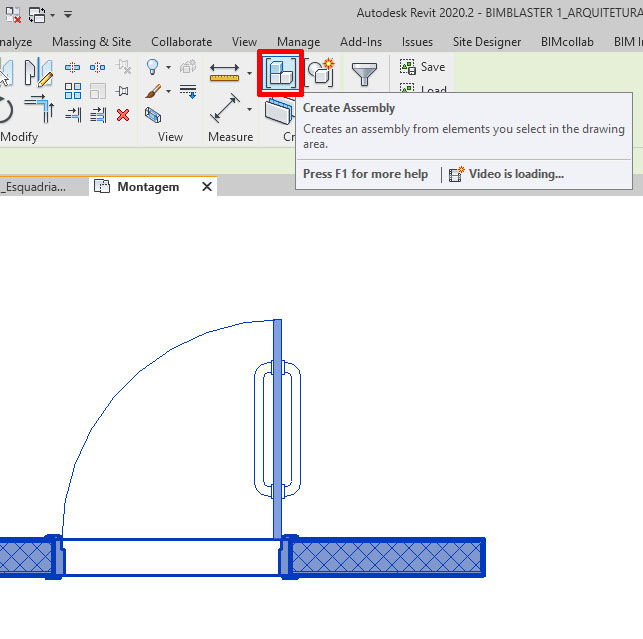This screenshot has height=639, width=643.
Task: Open Aligned Dimension dropdown arrow
Action: pos(249,109)
